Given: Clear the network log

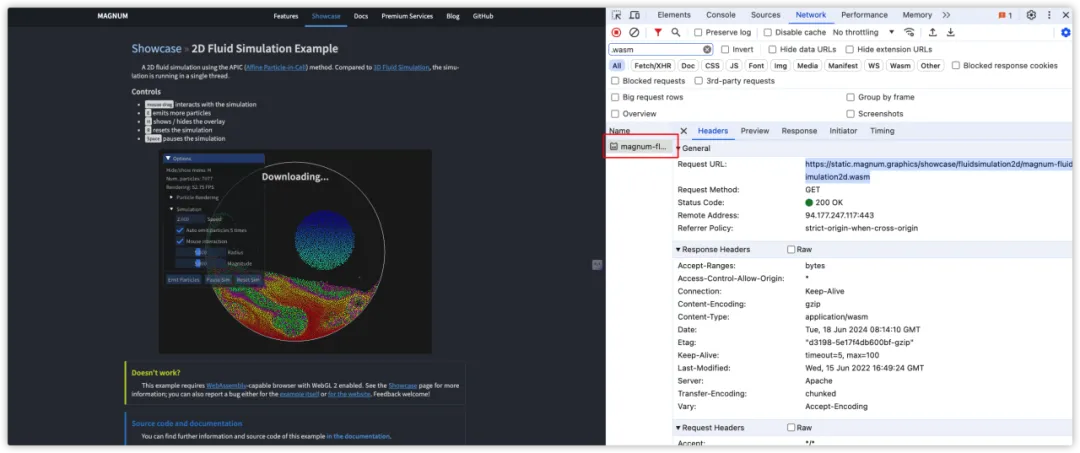Looking at the screenshot, I should [x=634, y=32].
